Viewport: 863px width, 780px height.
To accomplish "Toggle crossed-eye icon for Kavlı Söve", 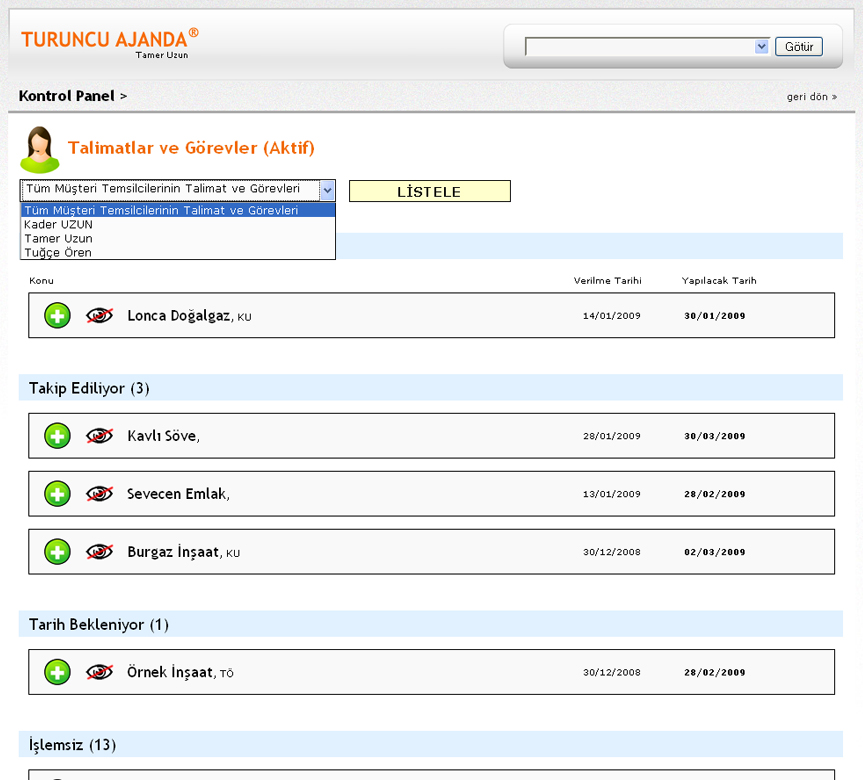I will [99, 436].
